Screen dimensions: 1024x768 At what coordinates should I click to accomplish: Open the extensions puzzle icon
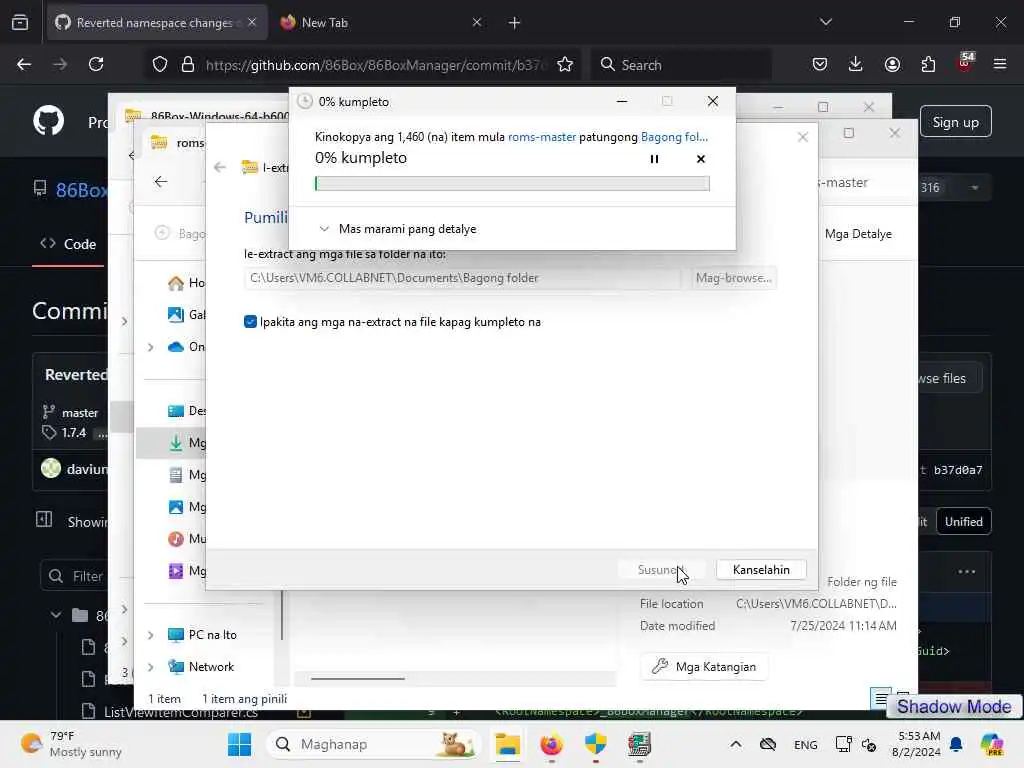[x=928, y=64]
